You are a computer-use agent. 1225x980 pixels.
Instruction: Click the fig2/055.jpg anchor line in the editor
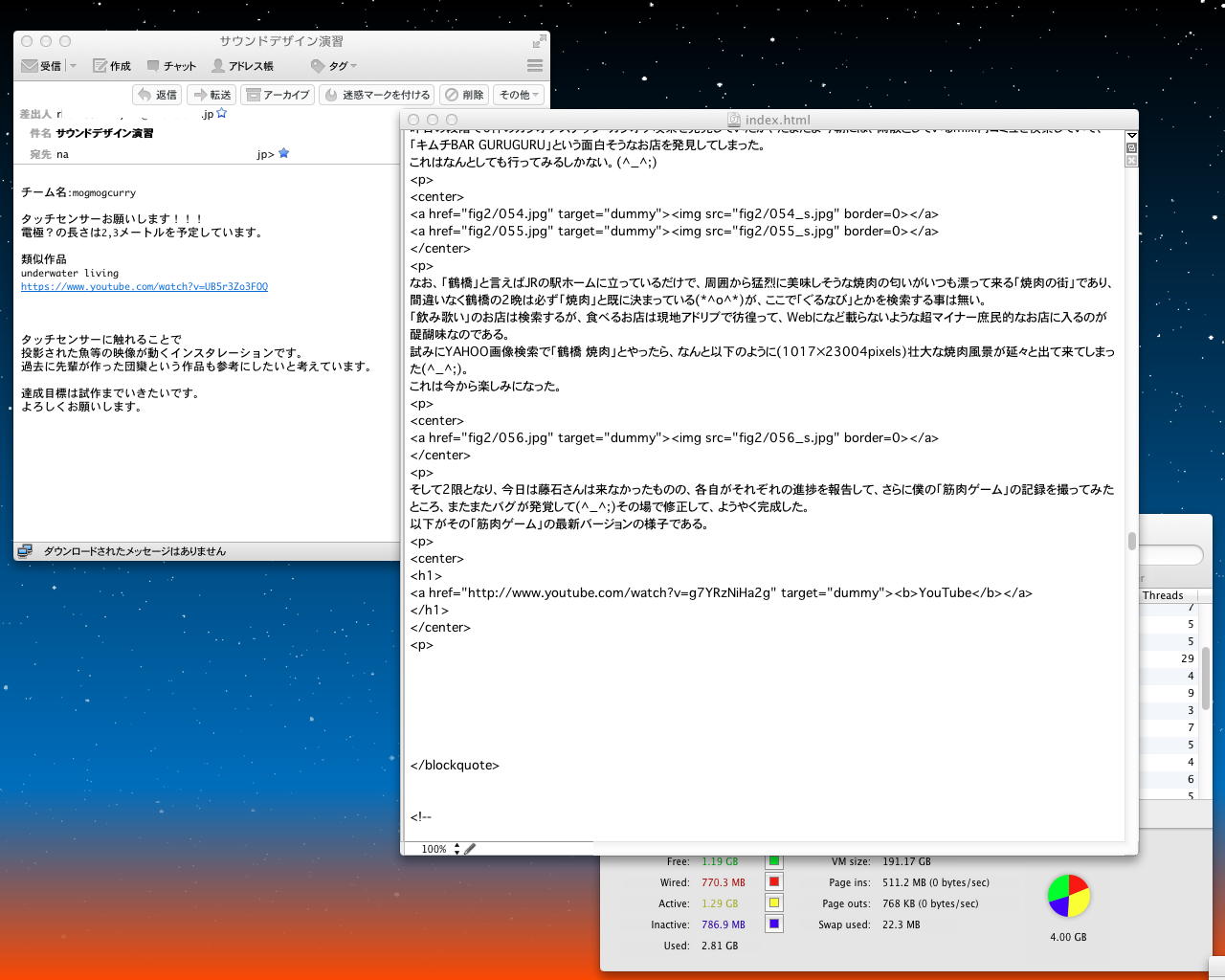[674, 231]
